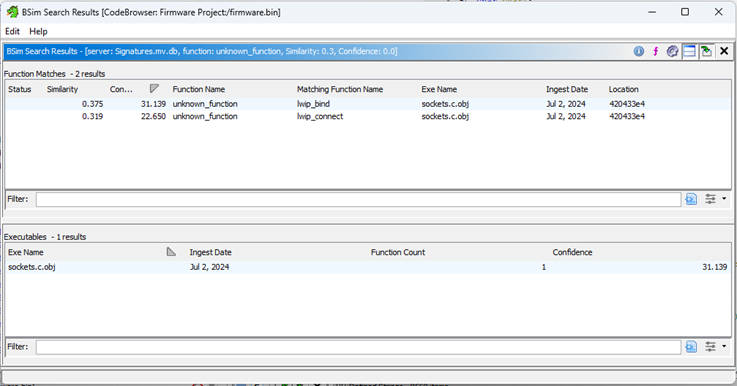Expand Function Matches filter options dropdown arrow

[724, 199]
